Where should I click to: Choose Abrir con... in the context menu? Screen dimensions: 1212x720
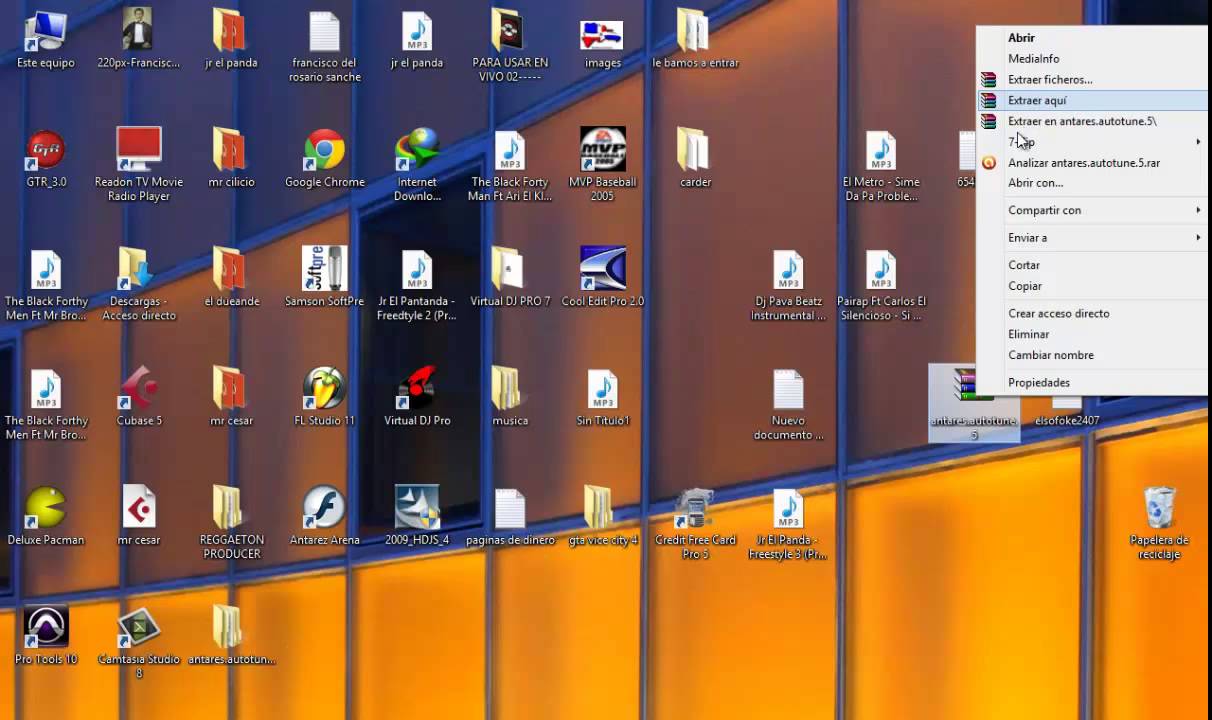click(1092, 183)
